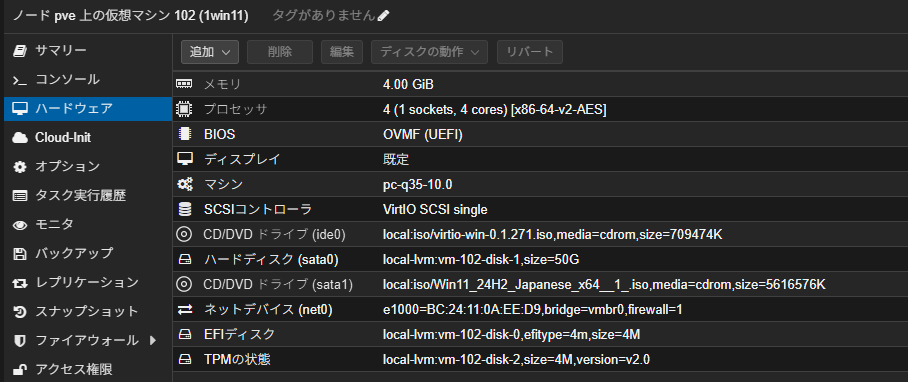Click the 削除 (Remove) button
The image size is (908, 382).
[280, 52]
